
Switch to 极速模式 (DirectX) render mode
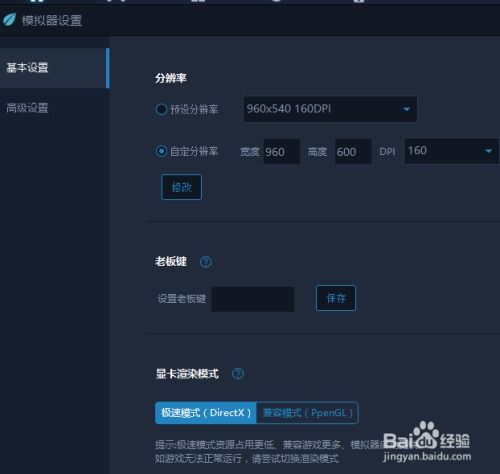206,413
